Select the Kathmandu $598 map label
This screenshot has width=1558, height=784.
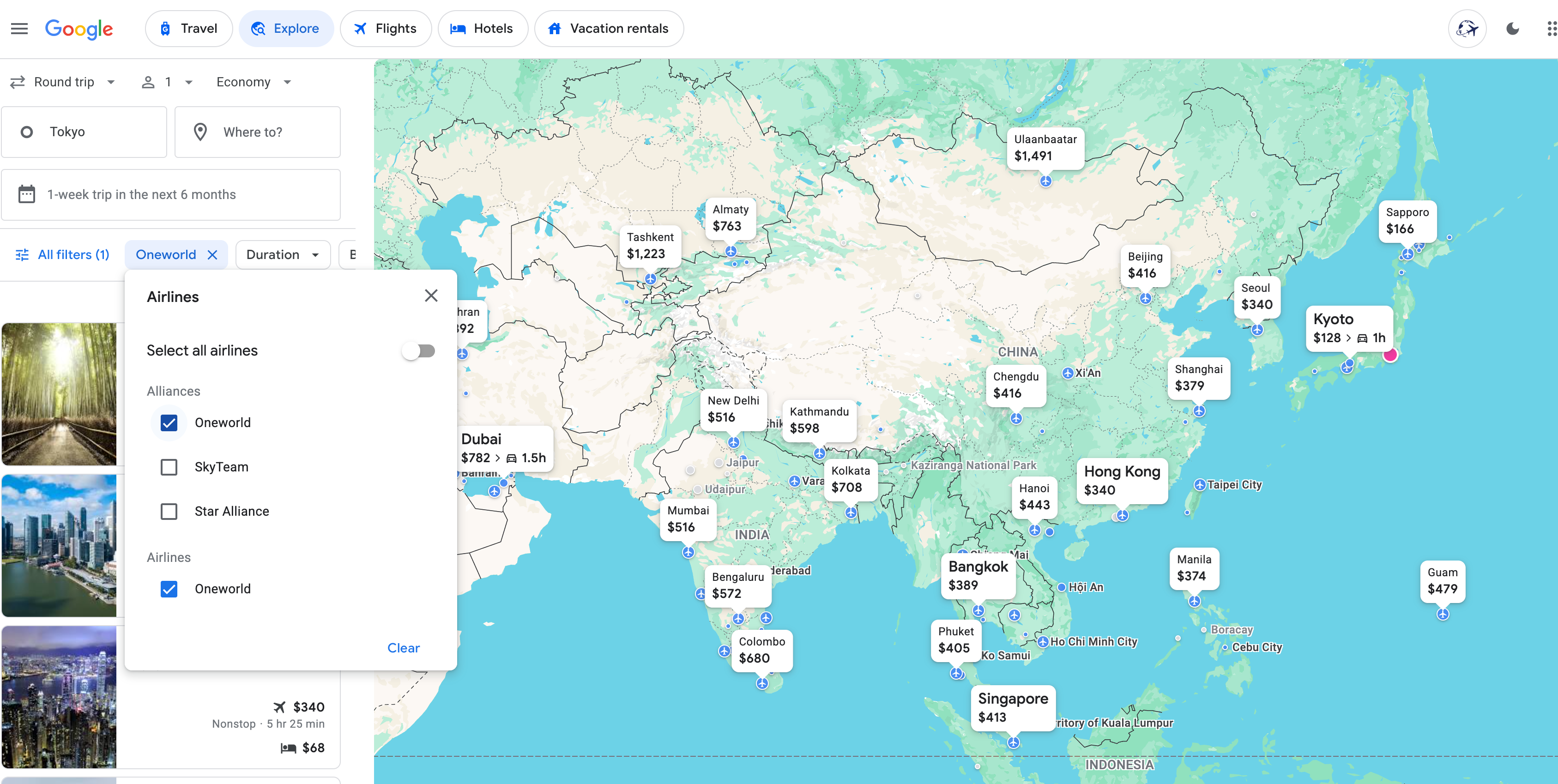point(819,421)
